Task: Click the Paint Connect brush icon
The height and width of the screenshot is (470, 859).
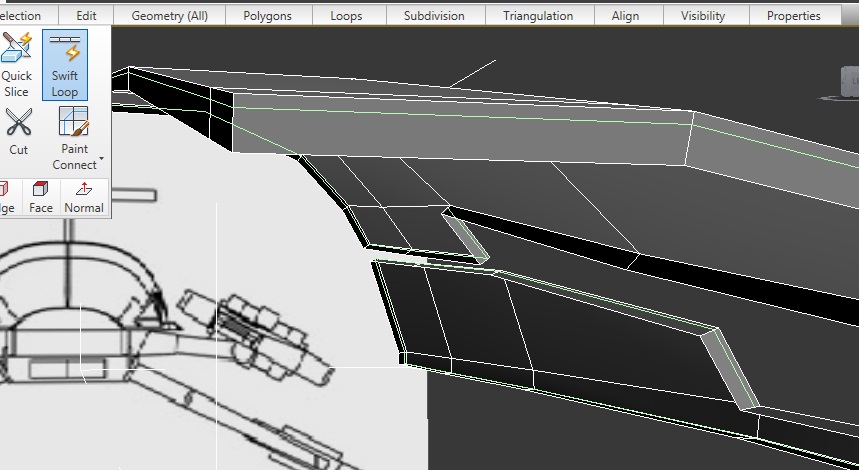Action: [74, 123]
